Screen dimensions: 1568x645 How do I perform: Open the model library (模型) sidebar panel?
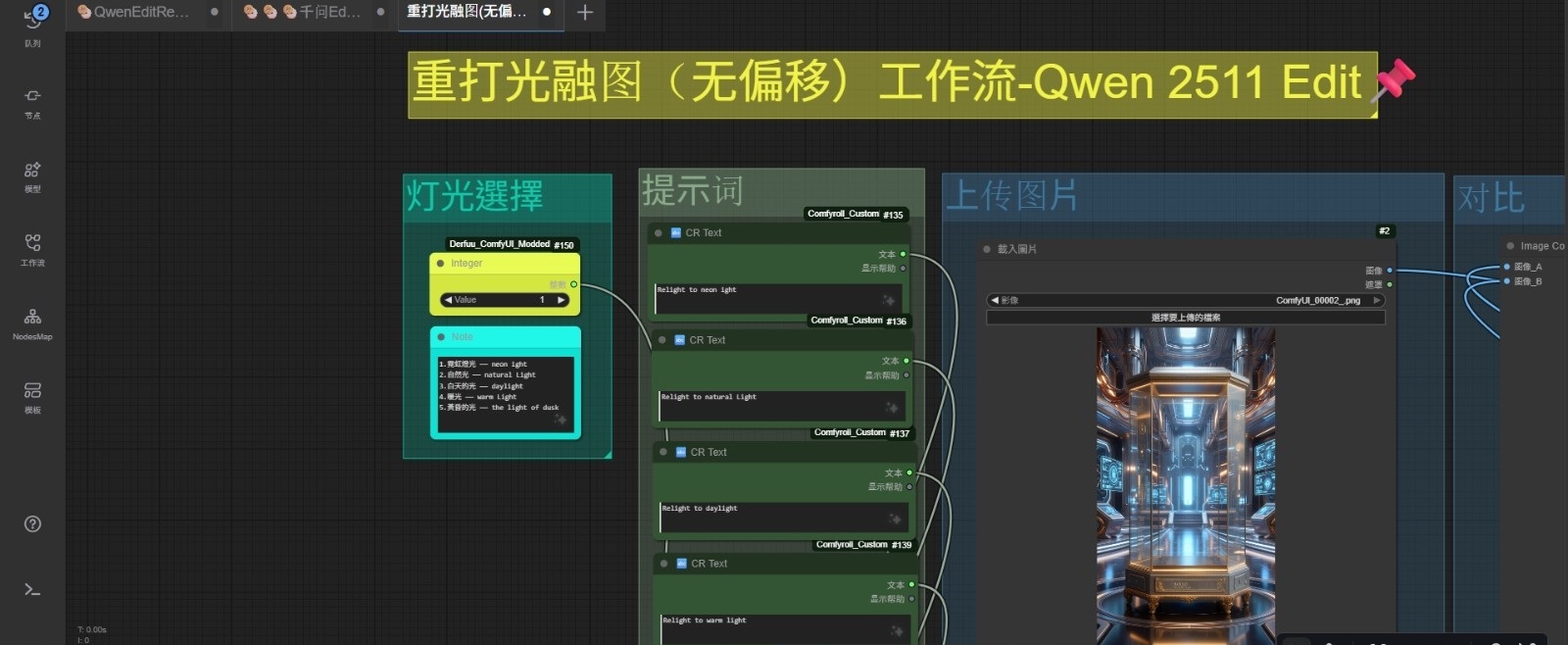[x=32, y=176]
